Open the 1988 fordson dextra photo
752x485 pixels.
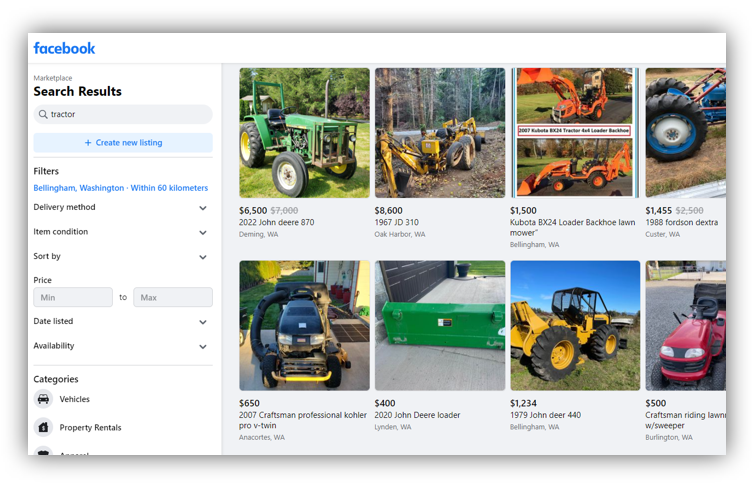pos(686,133)
